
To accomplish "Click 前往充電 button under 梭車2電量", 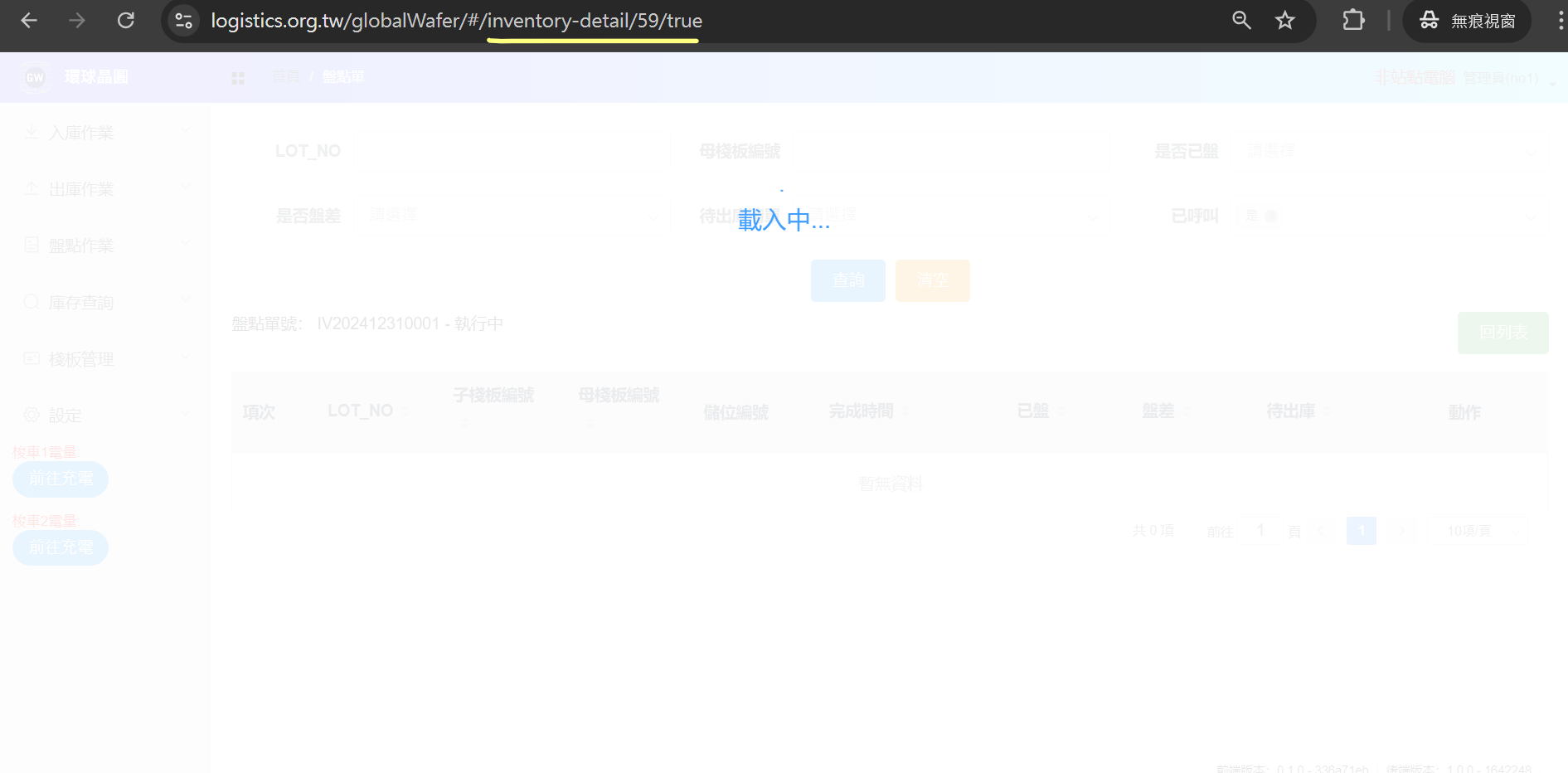I will point(61,548).
